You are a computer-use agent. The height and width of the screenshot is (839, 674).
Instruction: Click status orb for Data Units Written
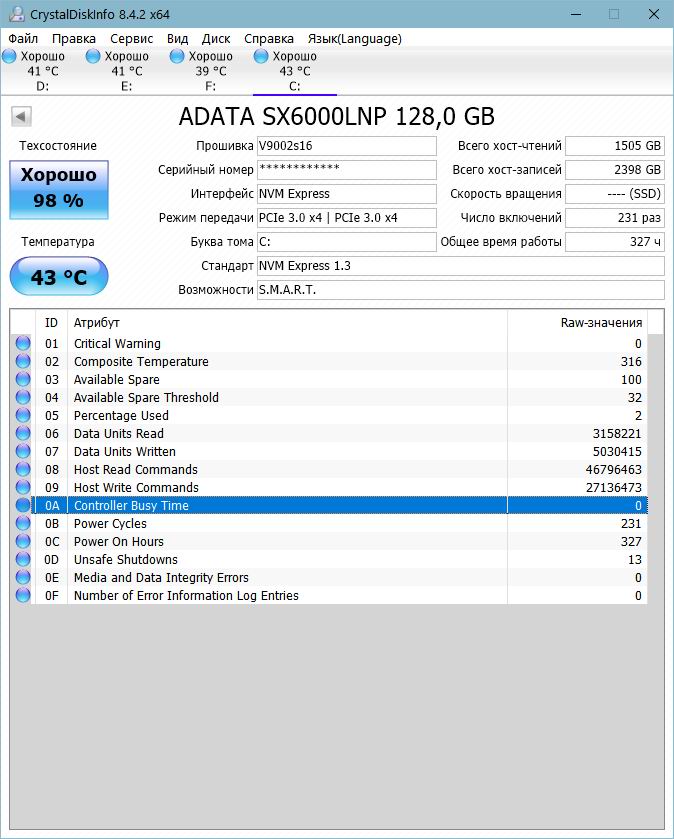23,451
